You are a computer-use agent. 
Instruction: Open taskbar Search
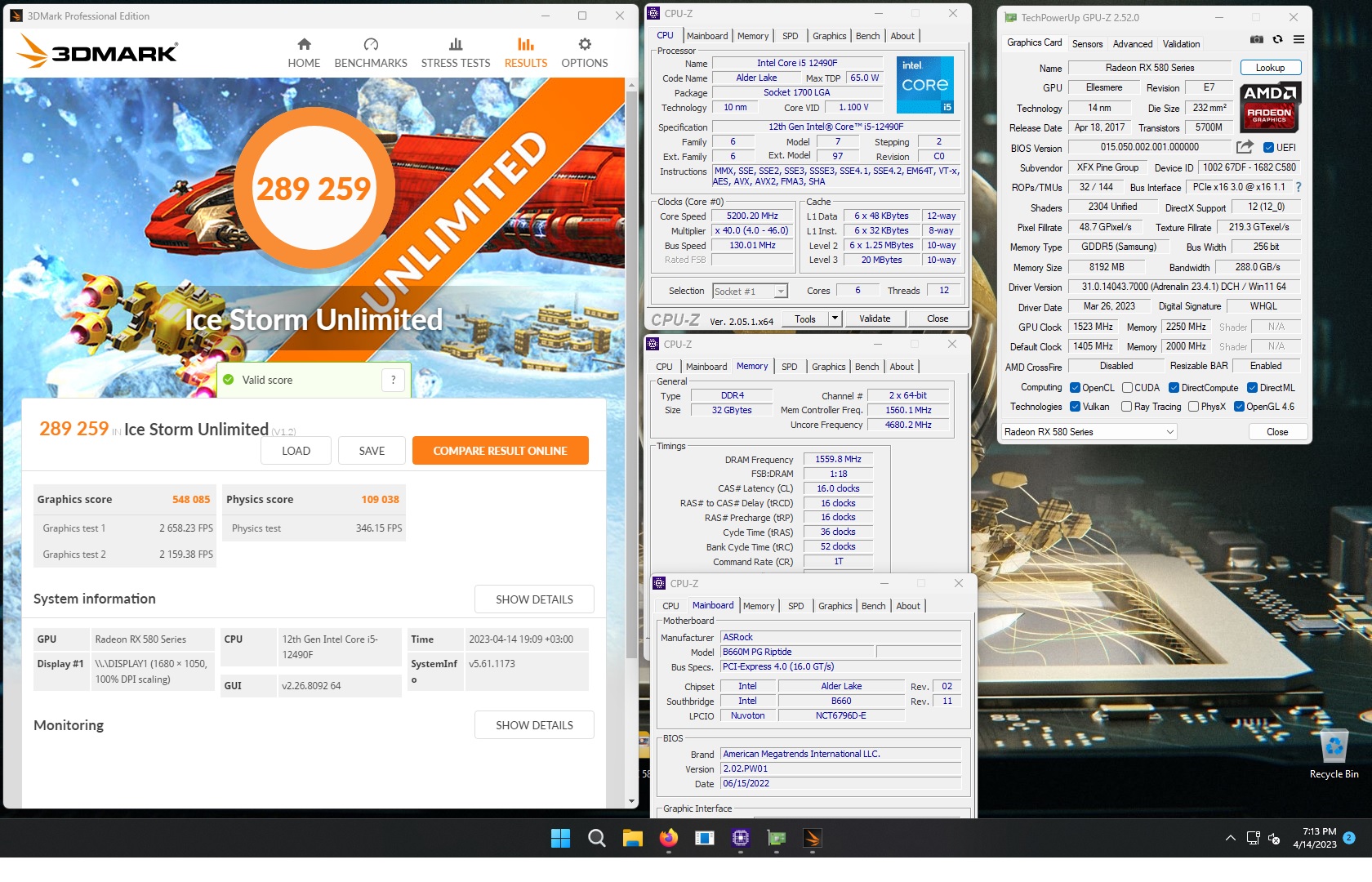(597, 838)
